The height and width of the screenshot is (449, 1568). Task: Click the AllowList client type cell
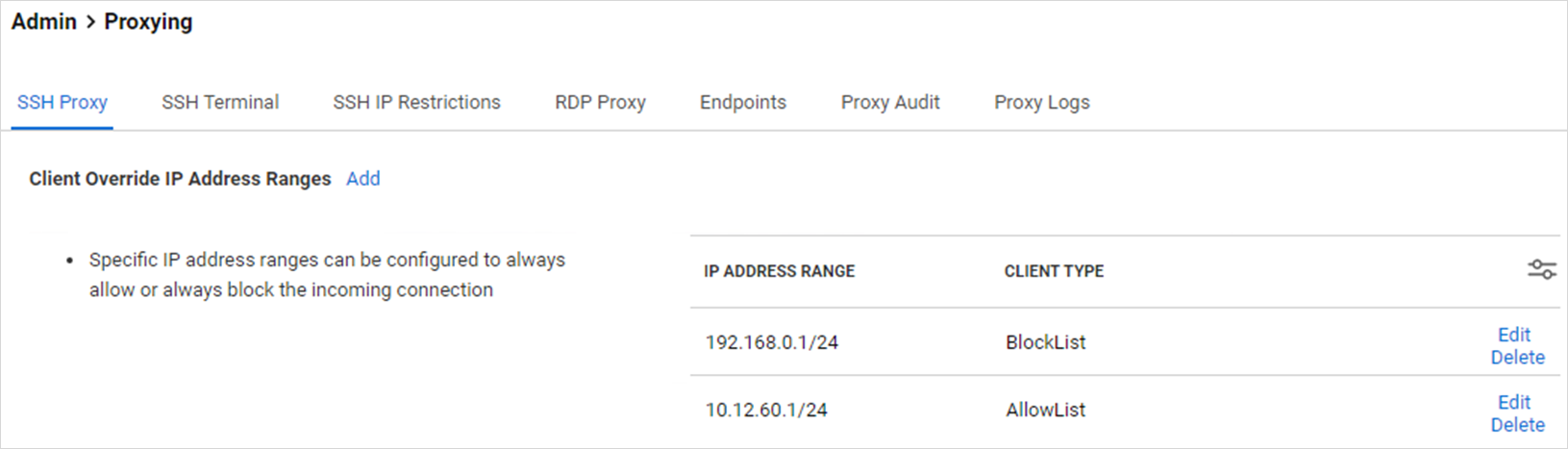pyautogui.click(x=1045, y=410)
